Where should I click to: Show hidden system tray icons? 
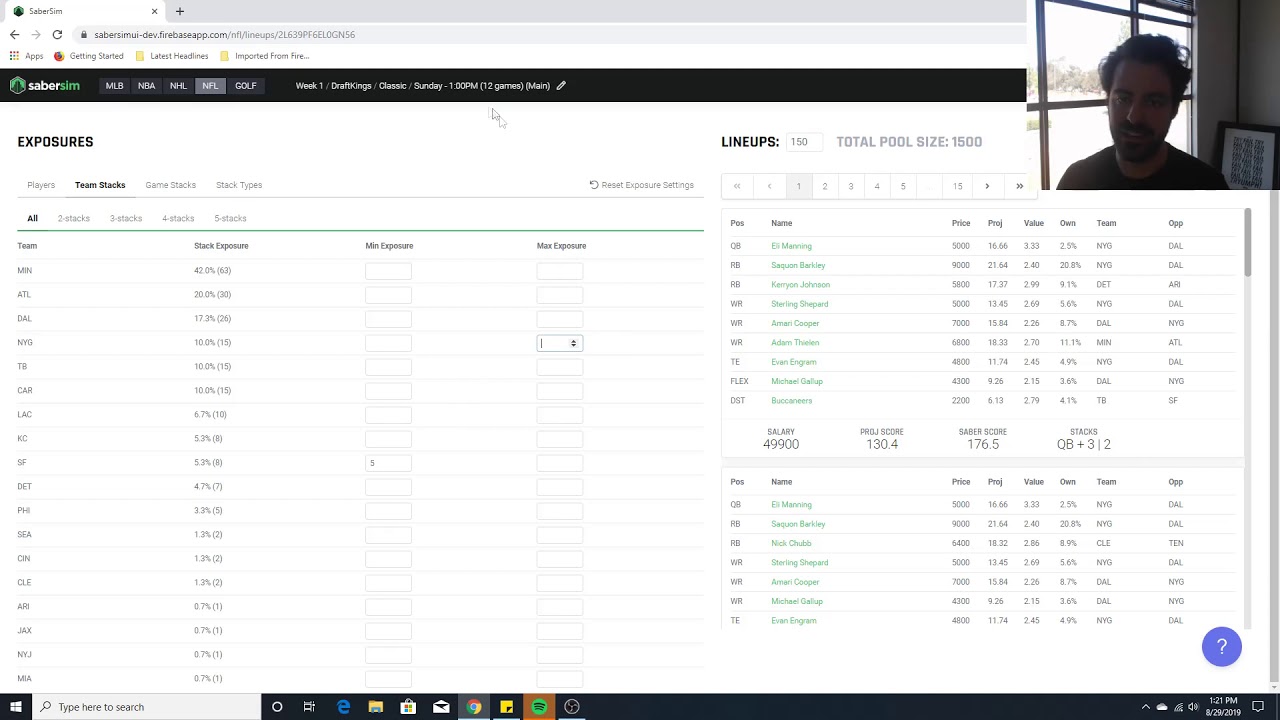pos(1146,707)
